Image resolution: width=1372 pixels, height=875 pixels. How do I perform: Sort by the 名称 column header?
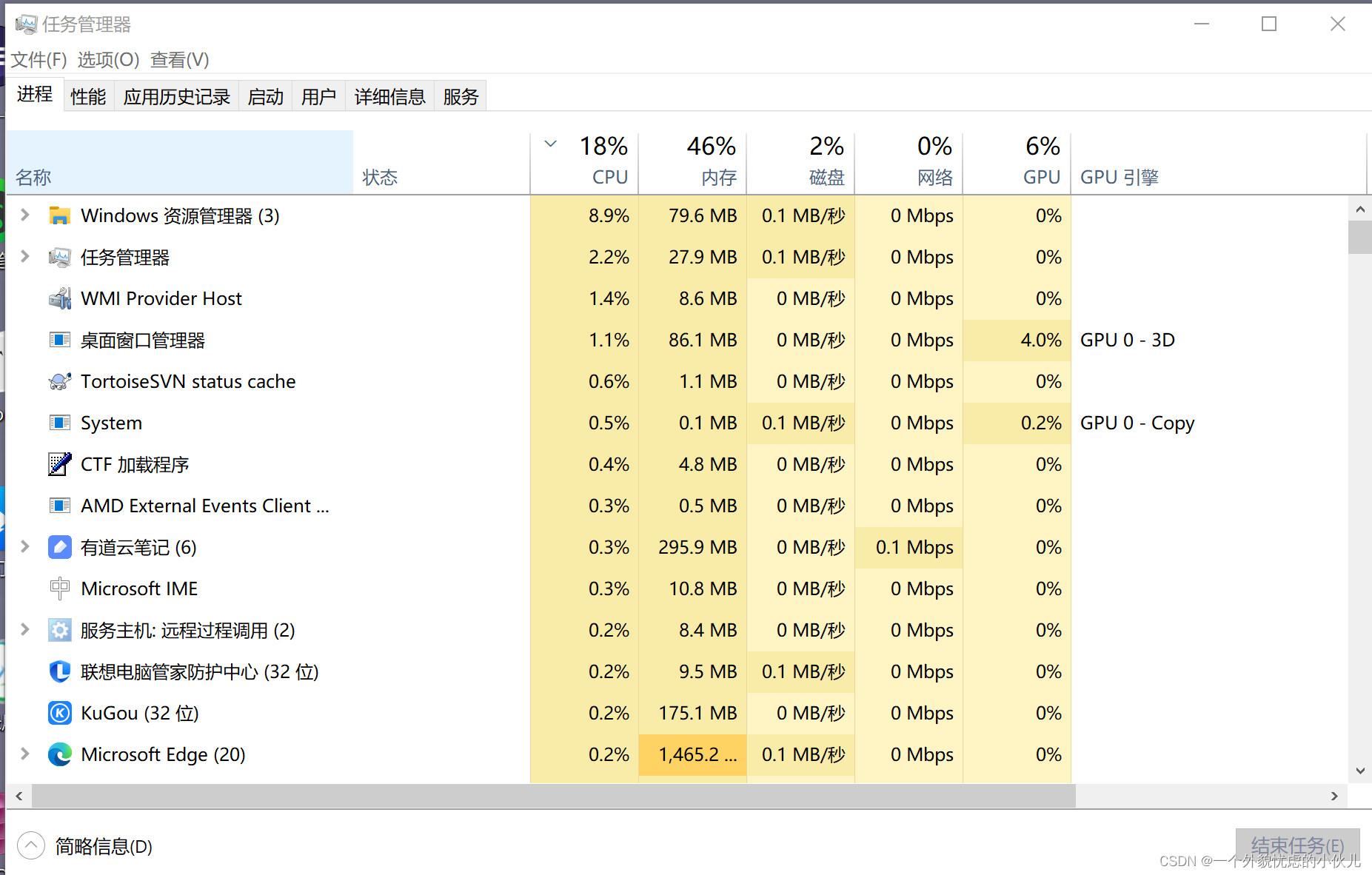[180, 162]
